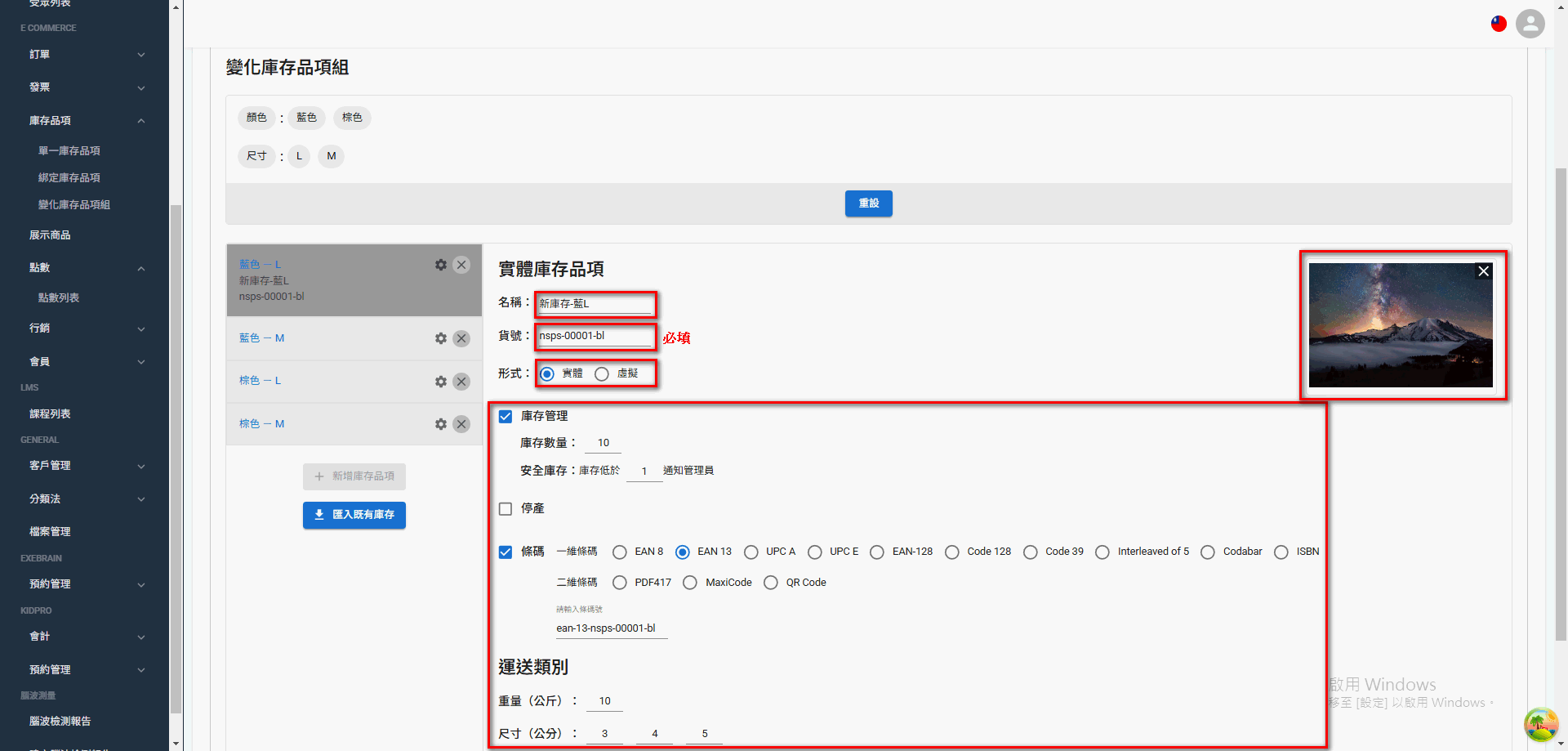Screen dimensions: 1568x751
Task: Open the beach icon widget in corner
Action: point(1541,724)
